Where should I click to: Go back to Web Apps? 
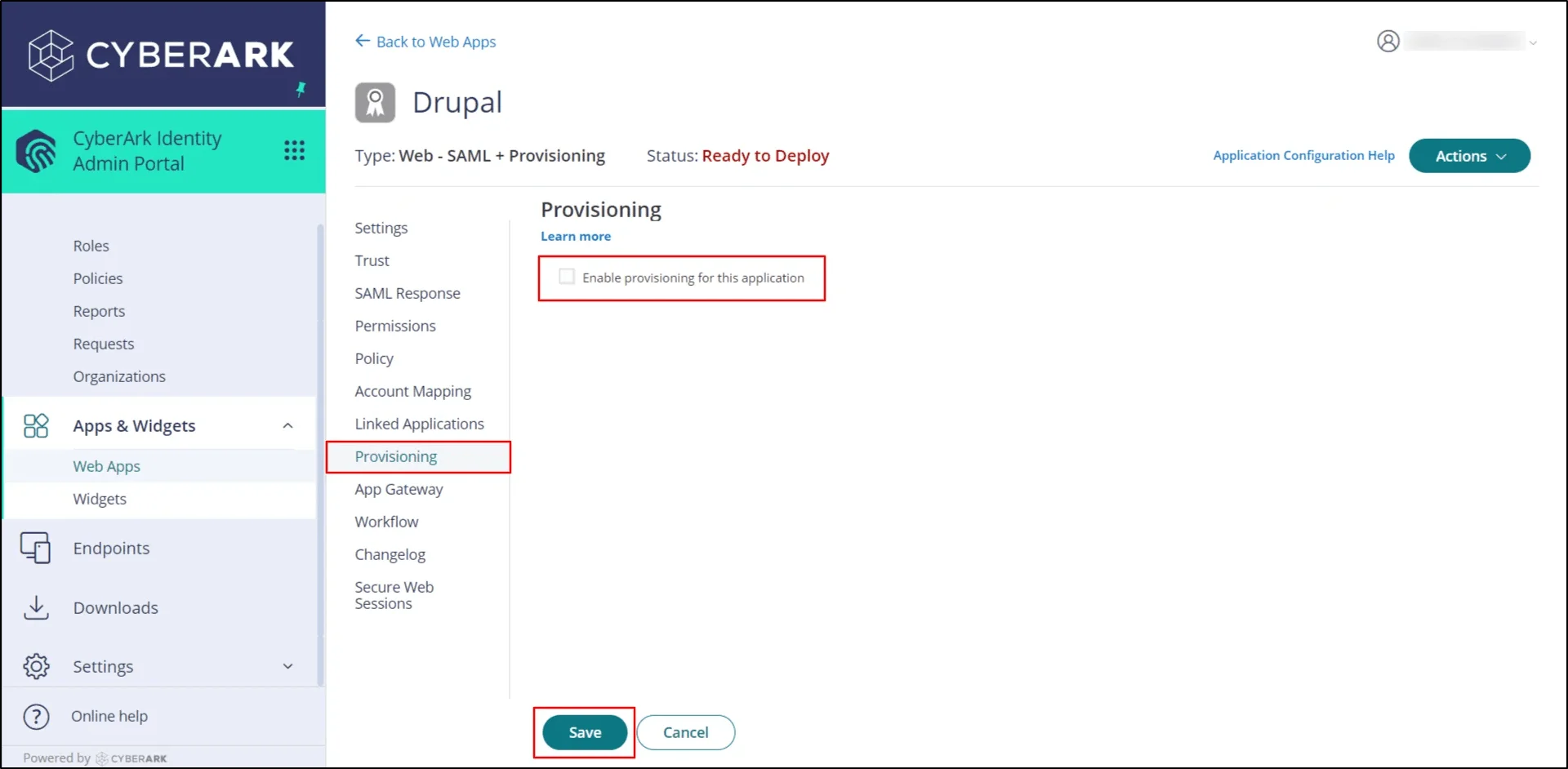click(x=435, y=42)
